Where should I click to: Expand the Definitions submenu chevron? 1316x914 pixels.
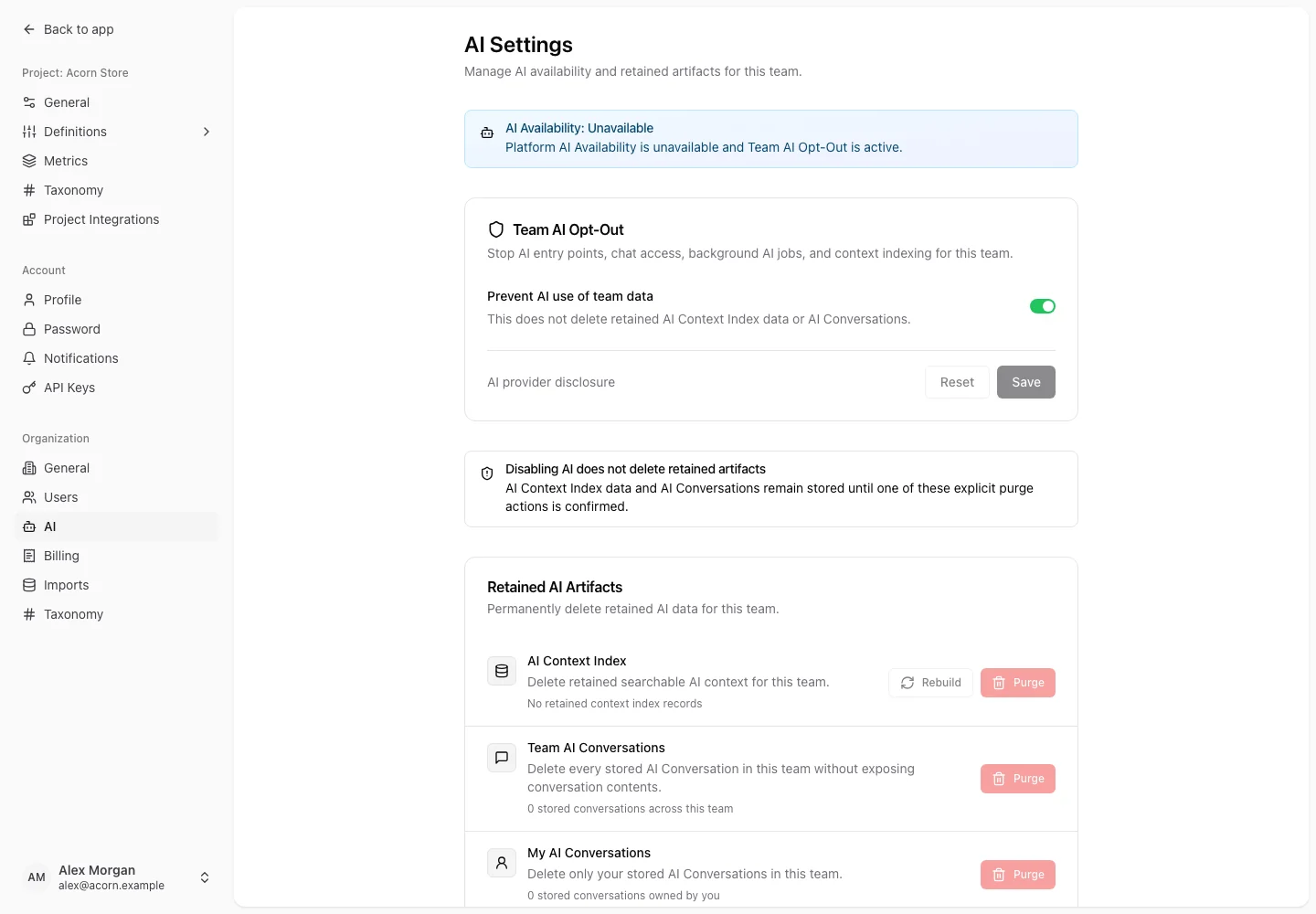tap(207, 132)
